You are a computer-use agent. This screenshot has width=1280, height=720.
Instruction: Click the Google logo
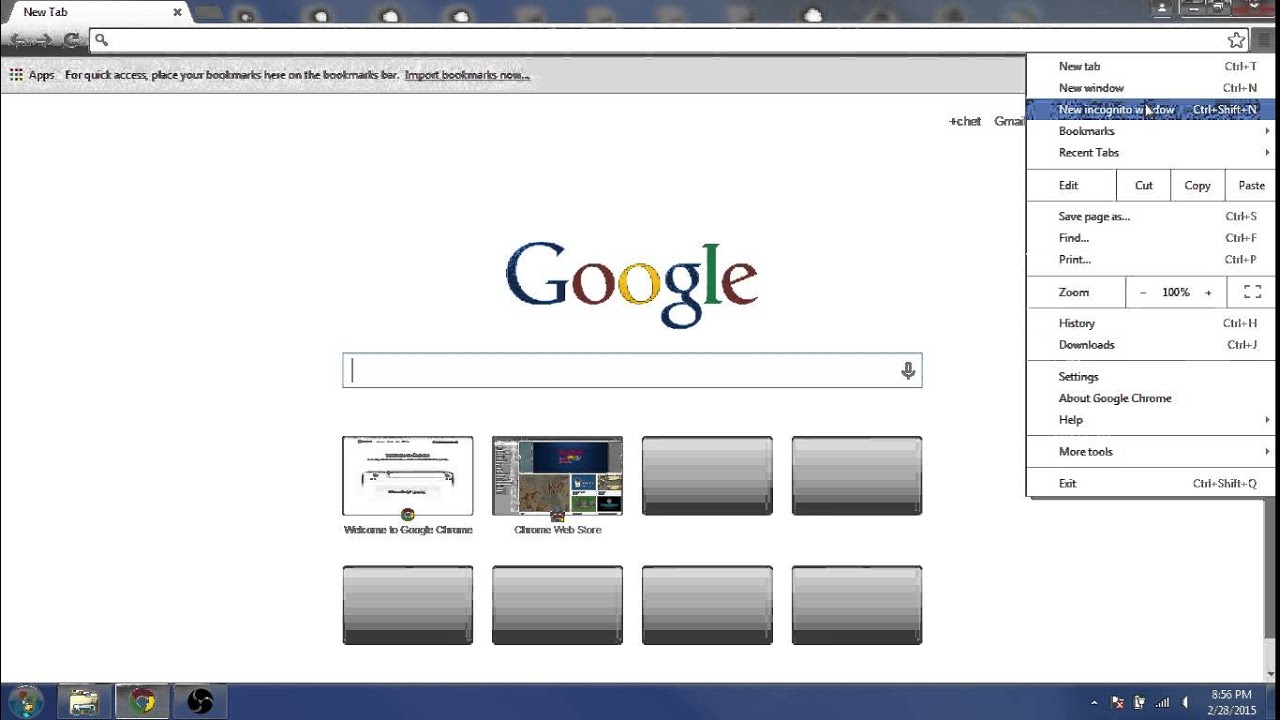(632, 283)
